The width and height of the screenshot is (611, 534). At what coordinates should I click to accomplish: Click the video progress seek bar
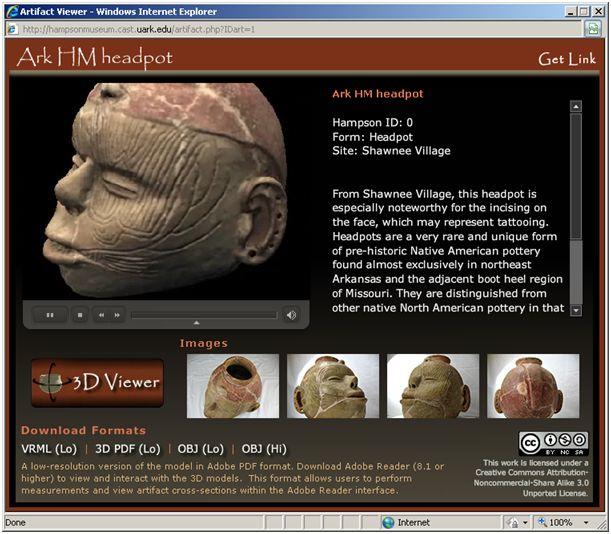click(x=204, y=315)
